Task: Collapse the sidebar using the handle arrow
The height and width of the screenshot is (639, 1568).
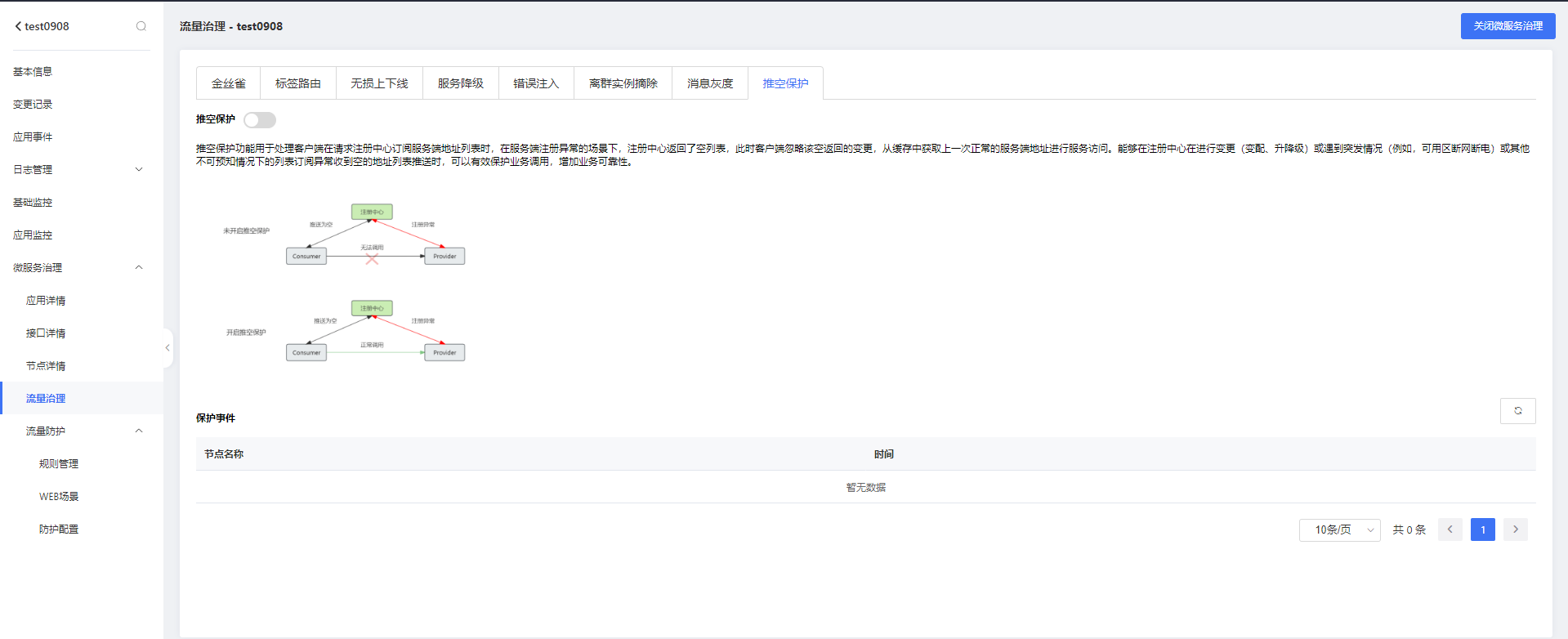Action: click(168, 348)
